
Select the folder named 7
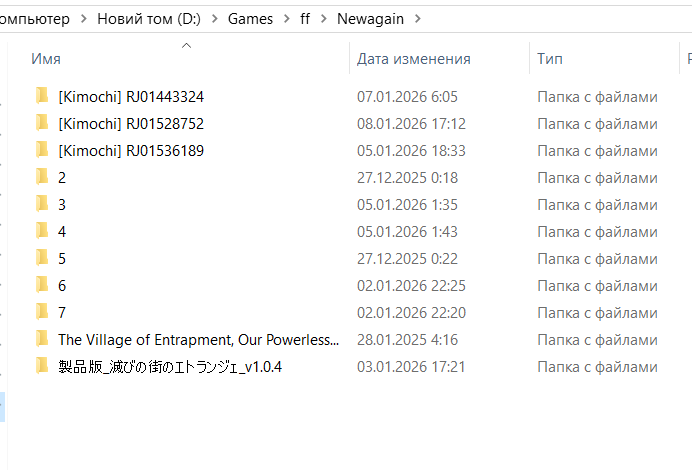click(x=62, y=312)
